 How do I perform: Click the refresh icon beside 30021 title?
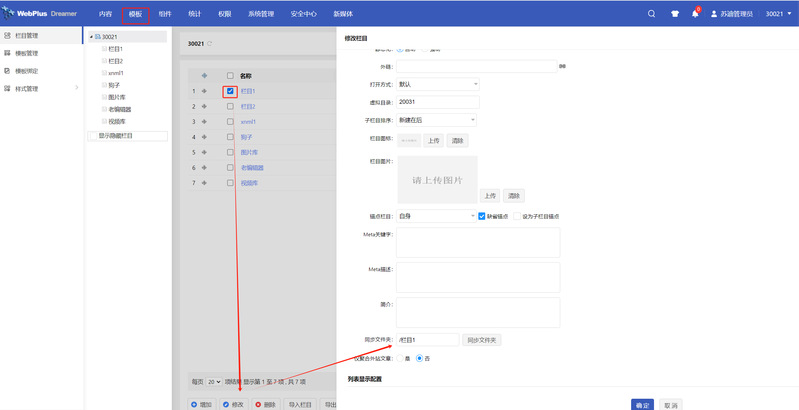coord(210,44)
